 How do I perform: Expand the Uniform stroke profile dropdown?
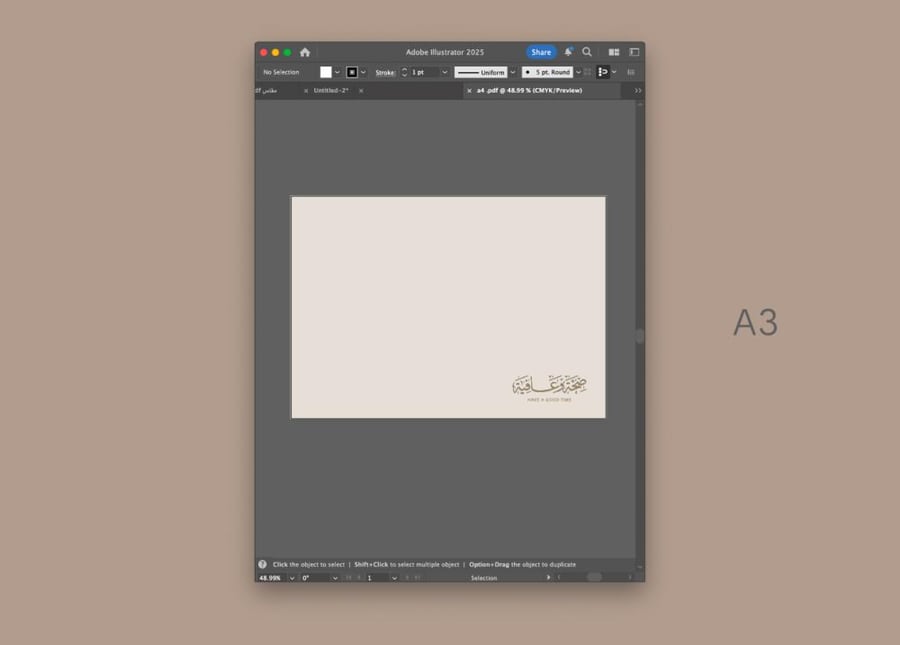(513, 72)
